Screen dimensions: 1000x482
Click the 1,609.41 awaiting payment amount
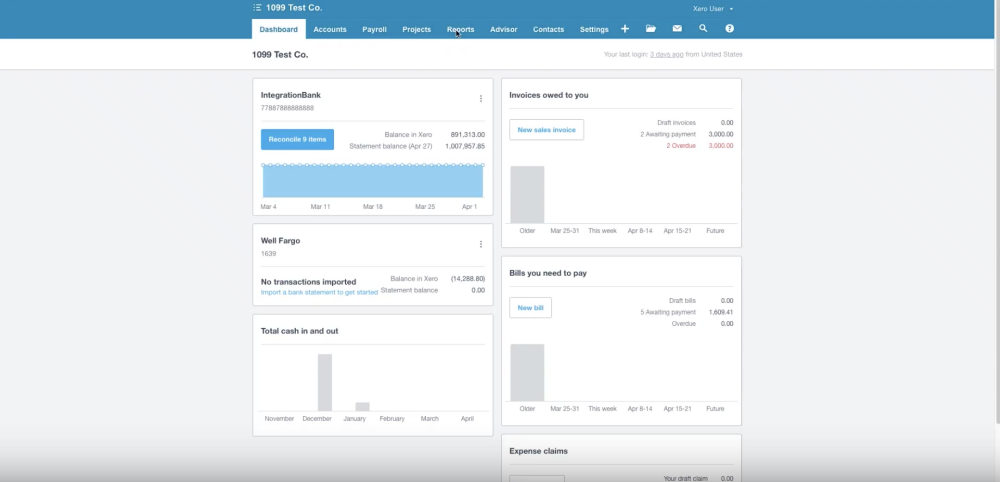tap(721, 312)
